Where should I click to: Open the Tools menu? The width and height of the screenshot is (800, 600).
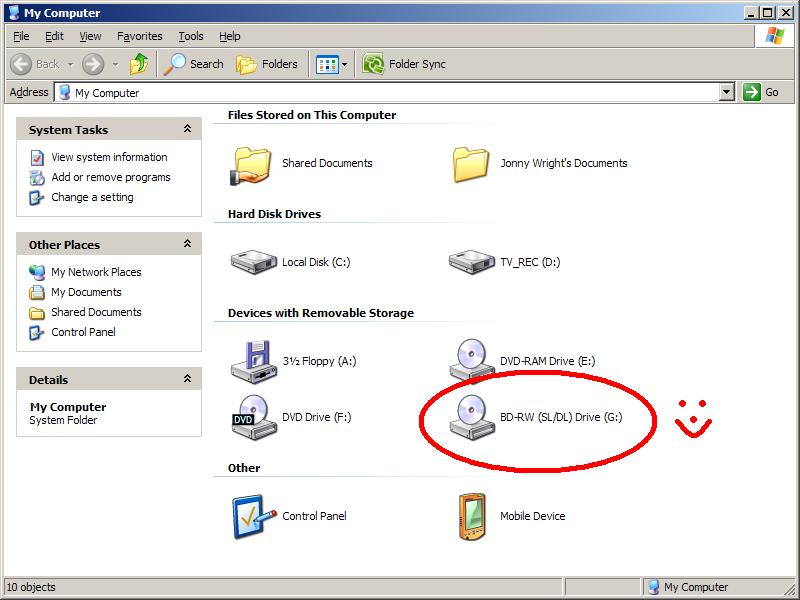pyautogui.click(x=190, y=35)
